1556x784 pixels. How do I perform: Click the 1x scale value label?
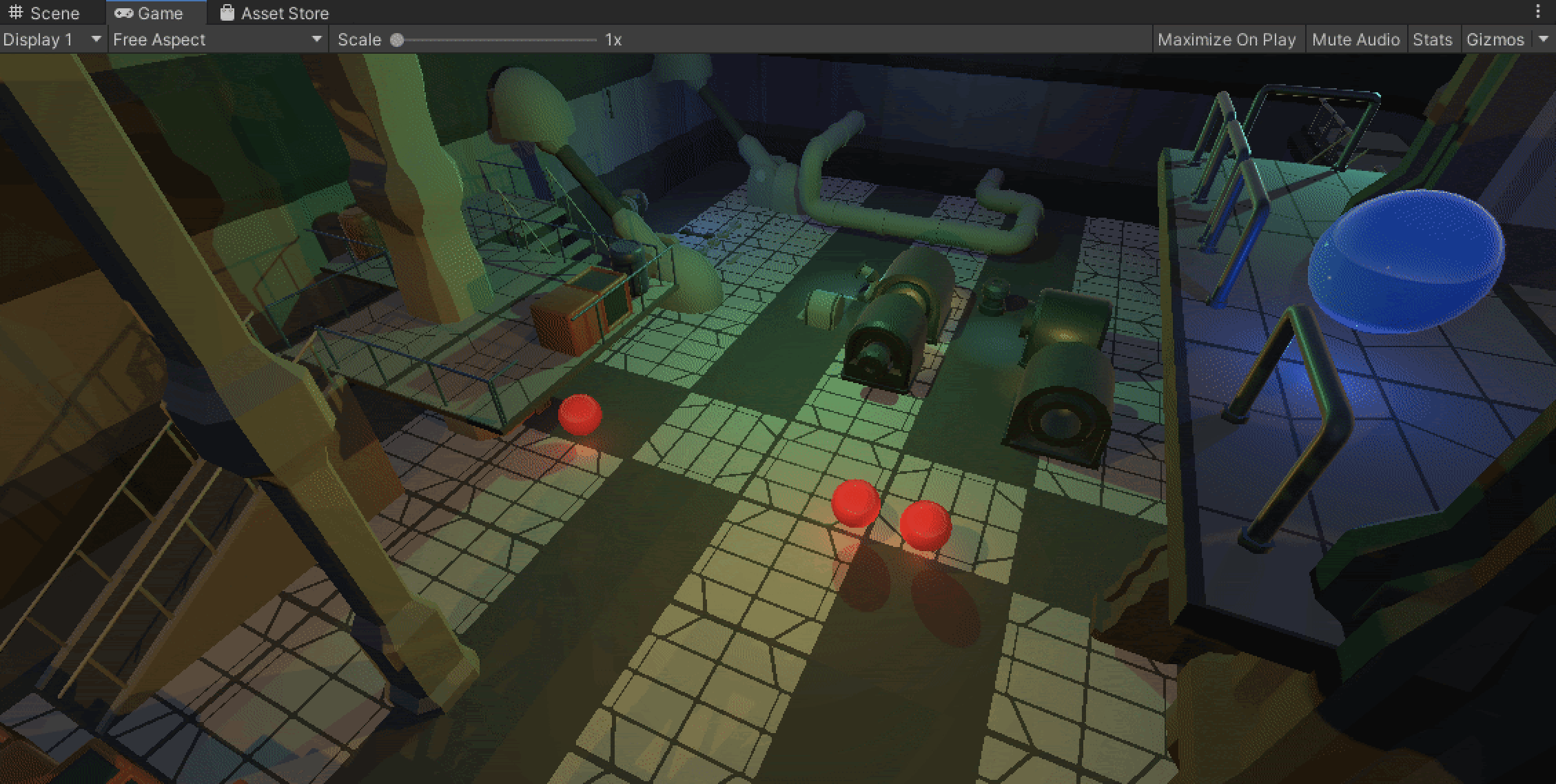(613, 40)
